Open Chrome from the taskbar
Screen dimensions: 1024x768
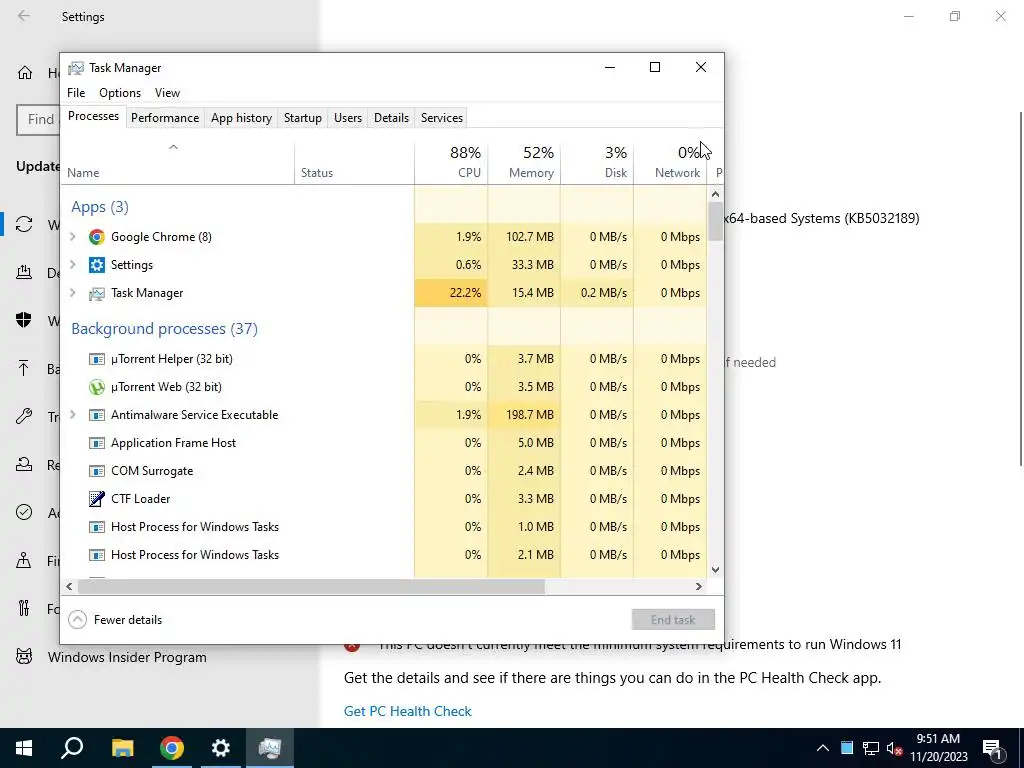[x=172, y=748]
